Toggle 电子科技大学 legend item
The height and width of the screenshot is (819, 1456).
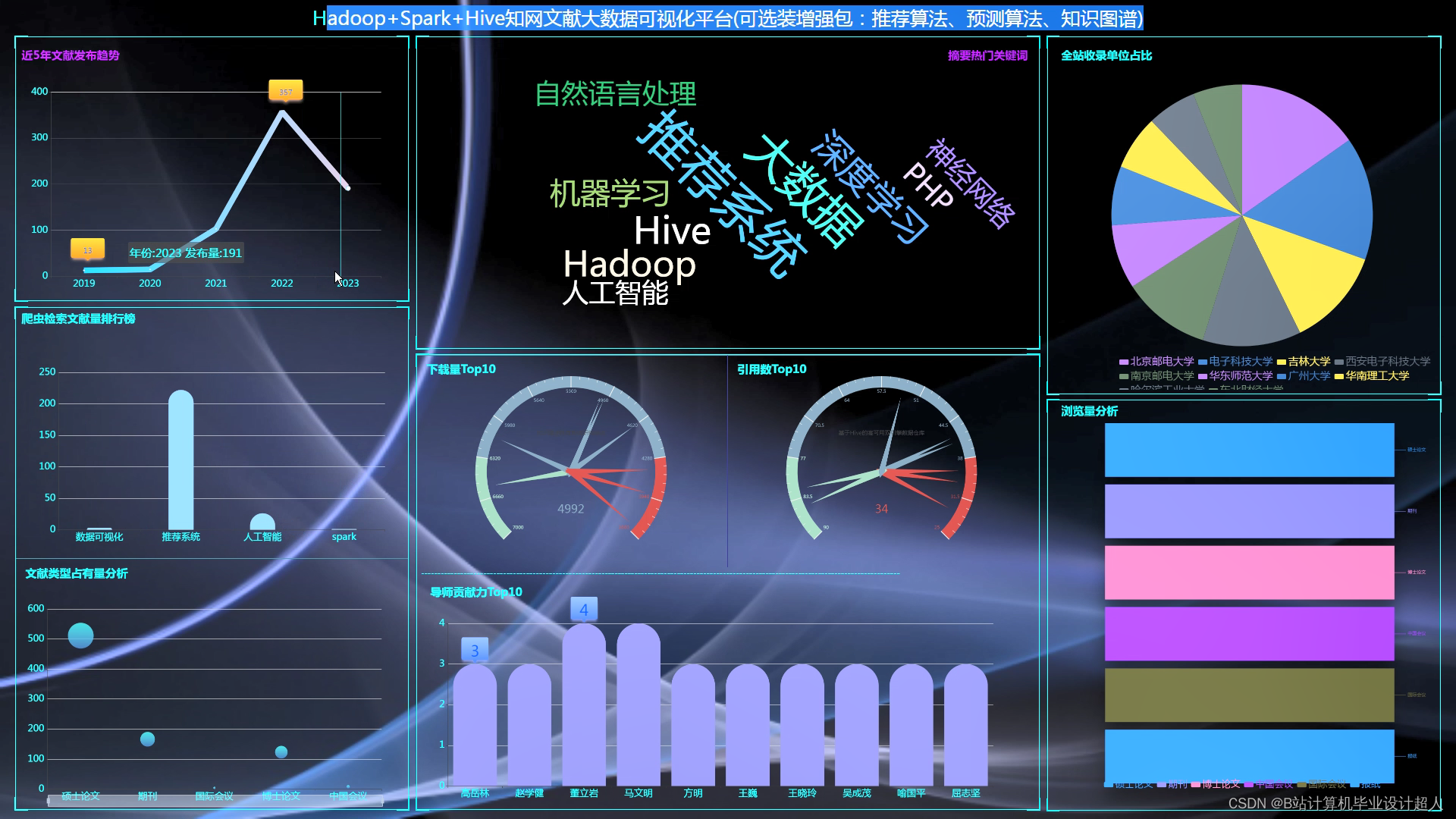click(x=1235, y=362)
